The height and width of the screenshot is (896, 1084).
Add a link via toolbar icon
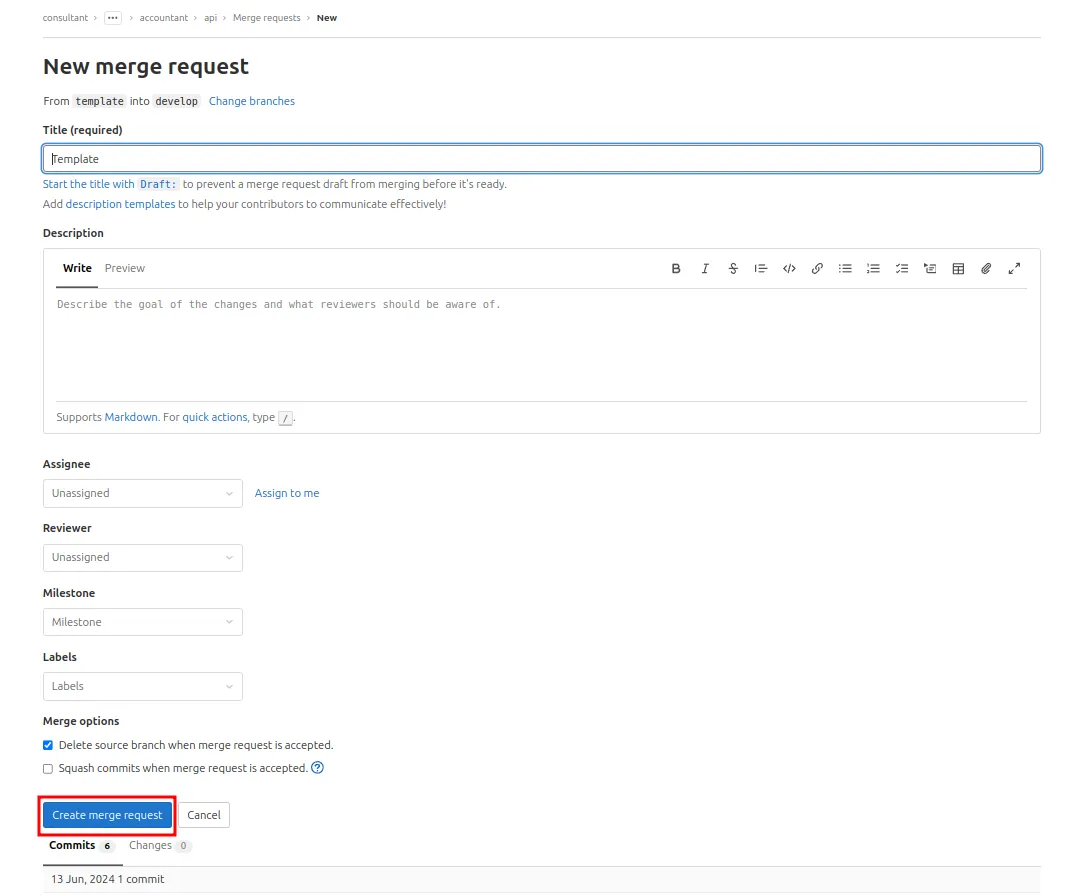(817, 269)
